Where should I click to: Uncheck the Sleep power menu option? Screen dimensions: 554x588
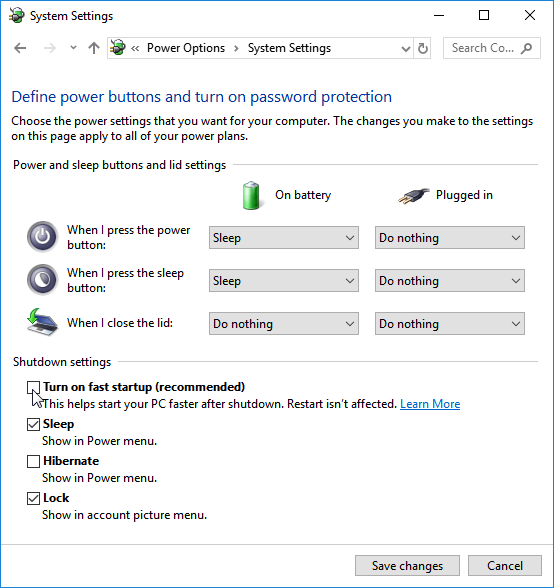tap(33, 424)
